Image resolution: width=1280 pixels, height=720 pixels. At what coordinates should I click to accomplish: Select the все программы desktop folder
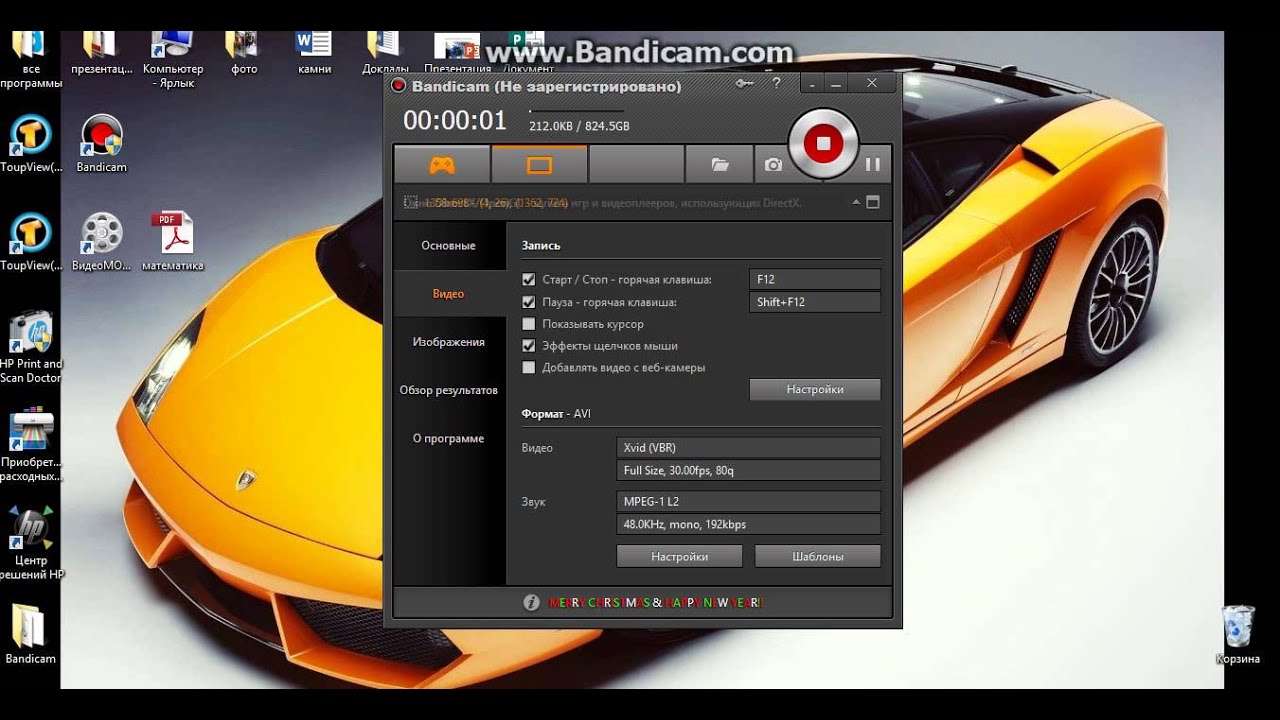coord(30,60)
